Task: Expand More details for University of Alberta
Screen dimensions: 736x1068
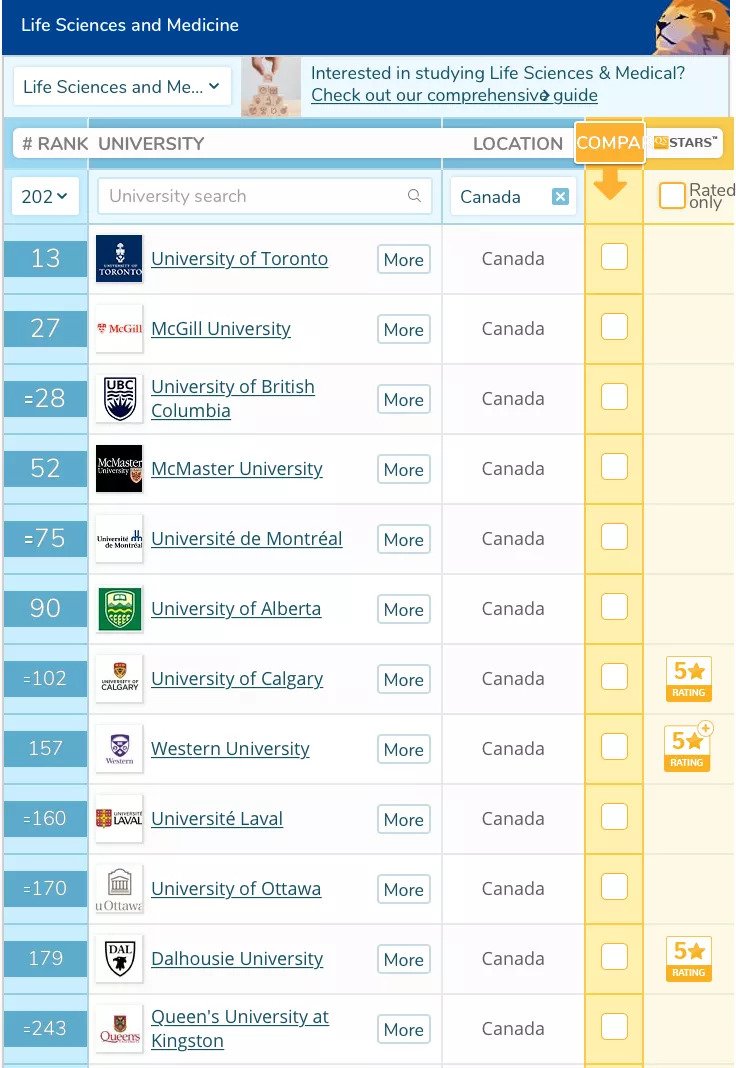Action: (x=404, y=610)
